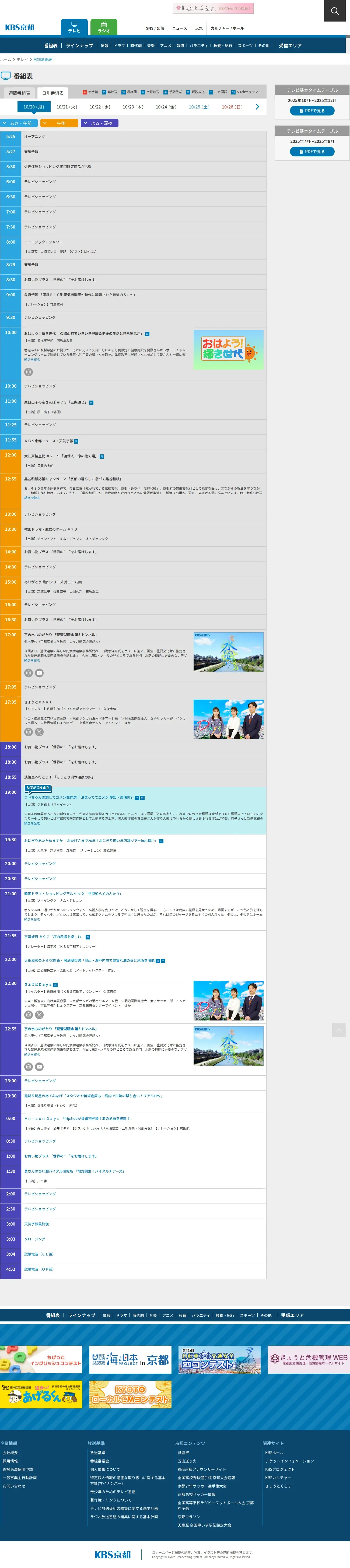Viewport: 350px width, 1568px height.
Task: Click 続きを読む under 10:00 program
Action: pos(32,359)
